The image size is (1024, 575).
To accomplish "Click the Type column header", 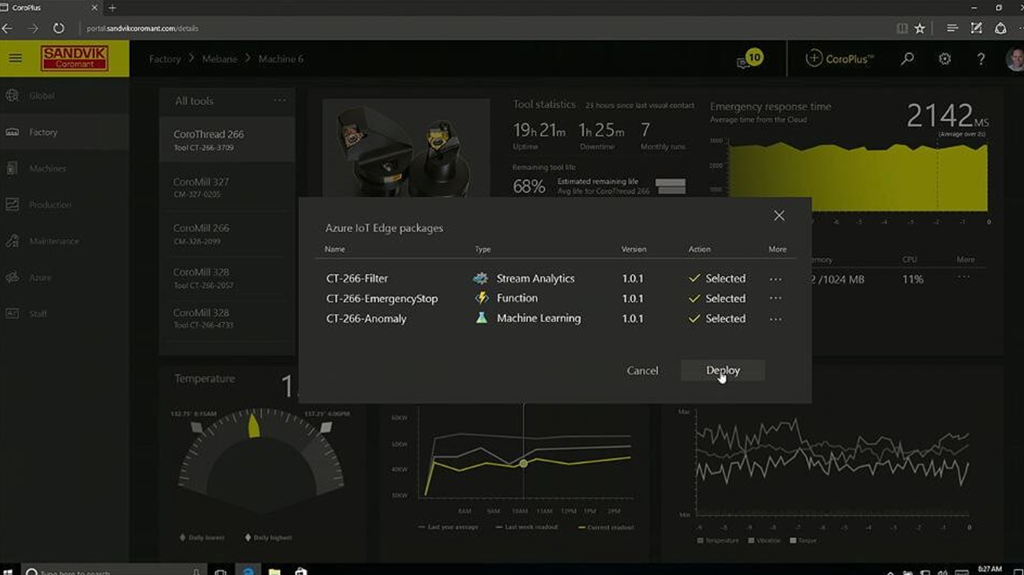I will (x=483, y=249).
